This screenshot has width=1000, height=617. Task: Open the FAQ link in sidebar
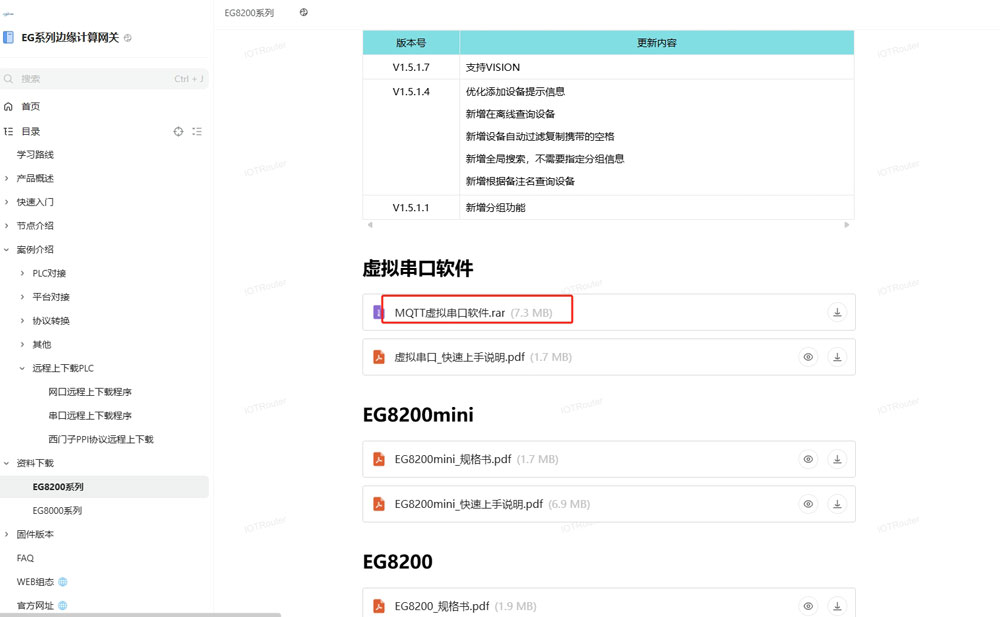tap(25, 558)
